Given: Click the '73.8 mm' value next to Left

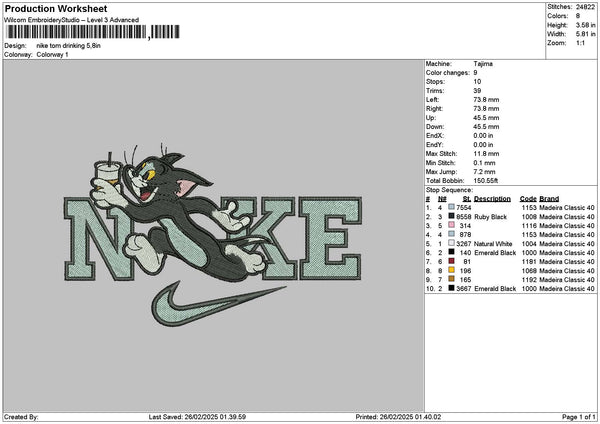Looking at the screenshot, I should [x=486, y=99].
